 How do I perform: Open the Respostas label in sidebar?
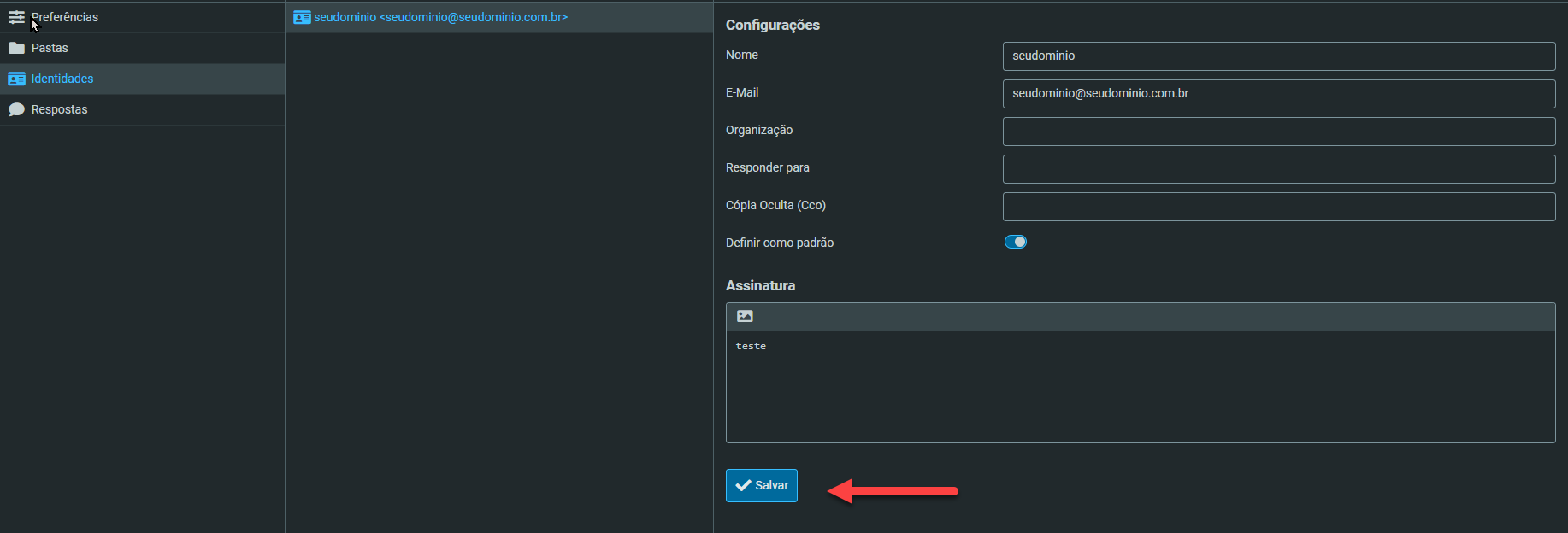(60, 109)
